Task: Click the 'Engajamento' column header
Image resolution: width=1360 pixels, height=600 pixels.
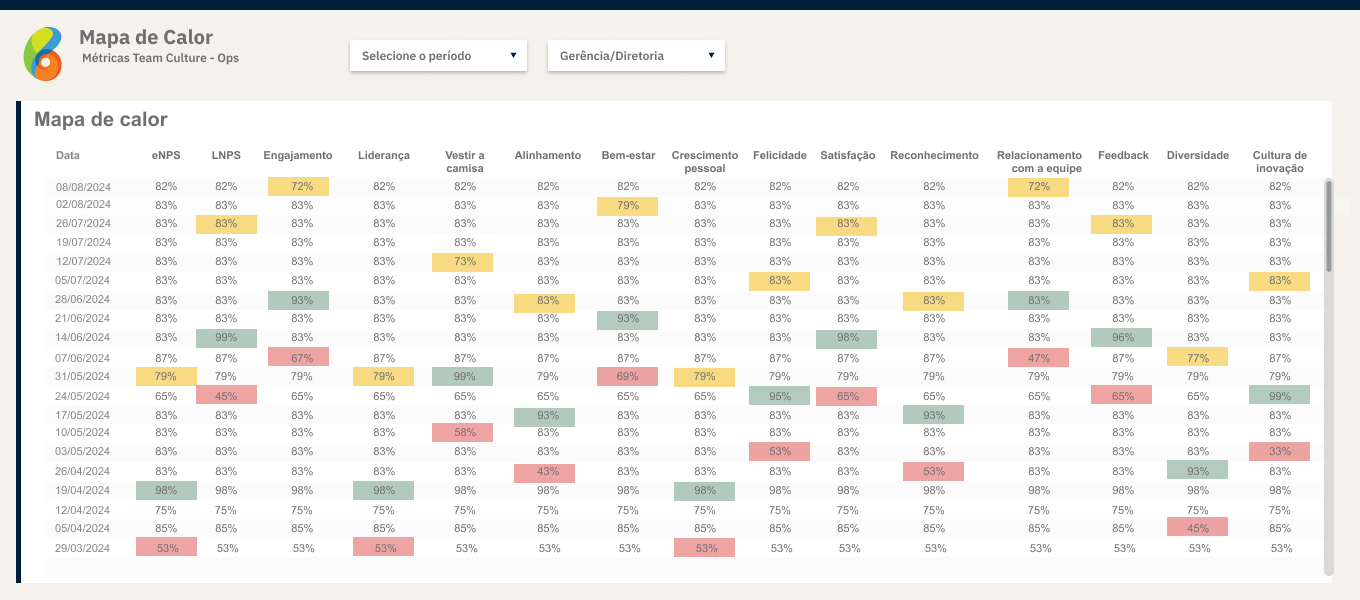Action: point(298,156)
